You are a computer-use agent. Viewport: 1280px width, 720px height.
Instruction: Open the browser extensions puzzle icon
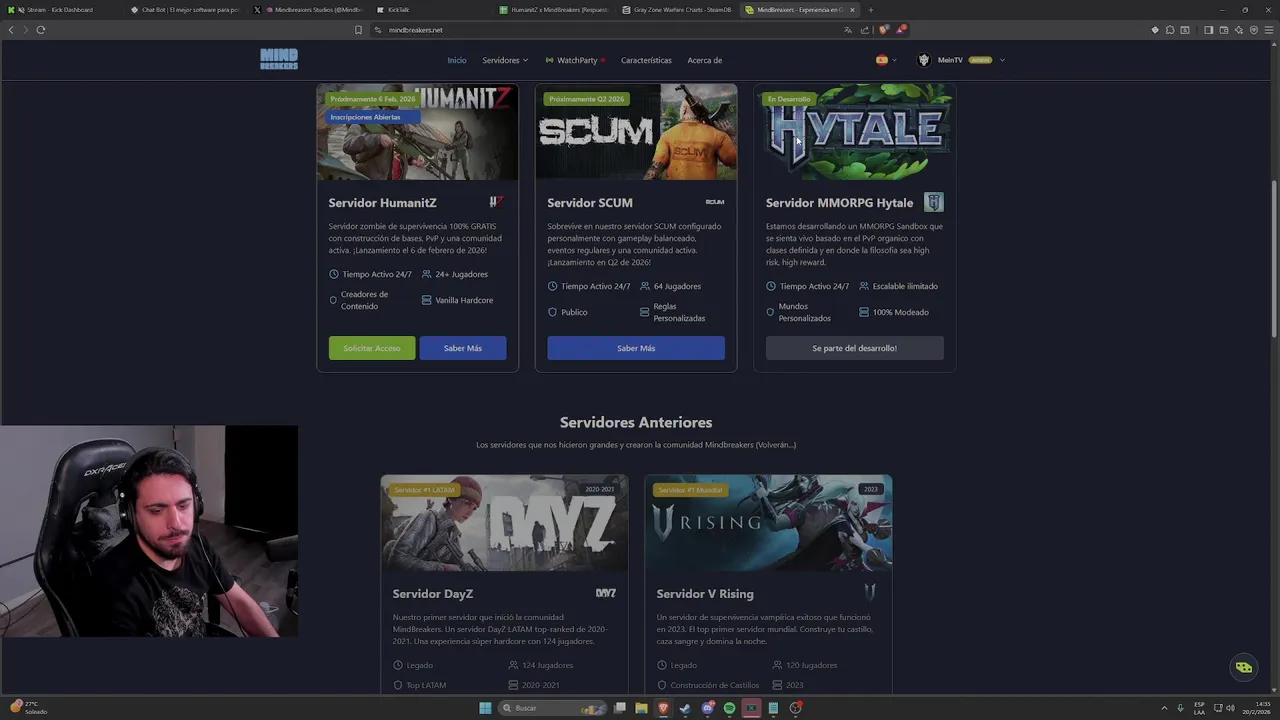pyautogui.click(x=1170, y=30)
